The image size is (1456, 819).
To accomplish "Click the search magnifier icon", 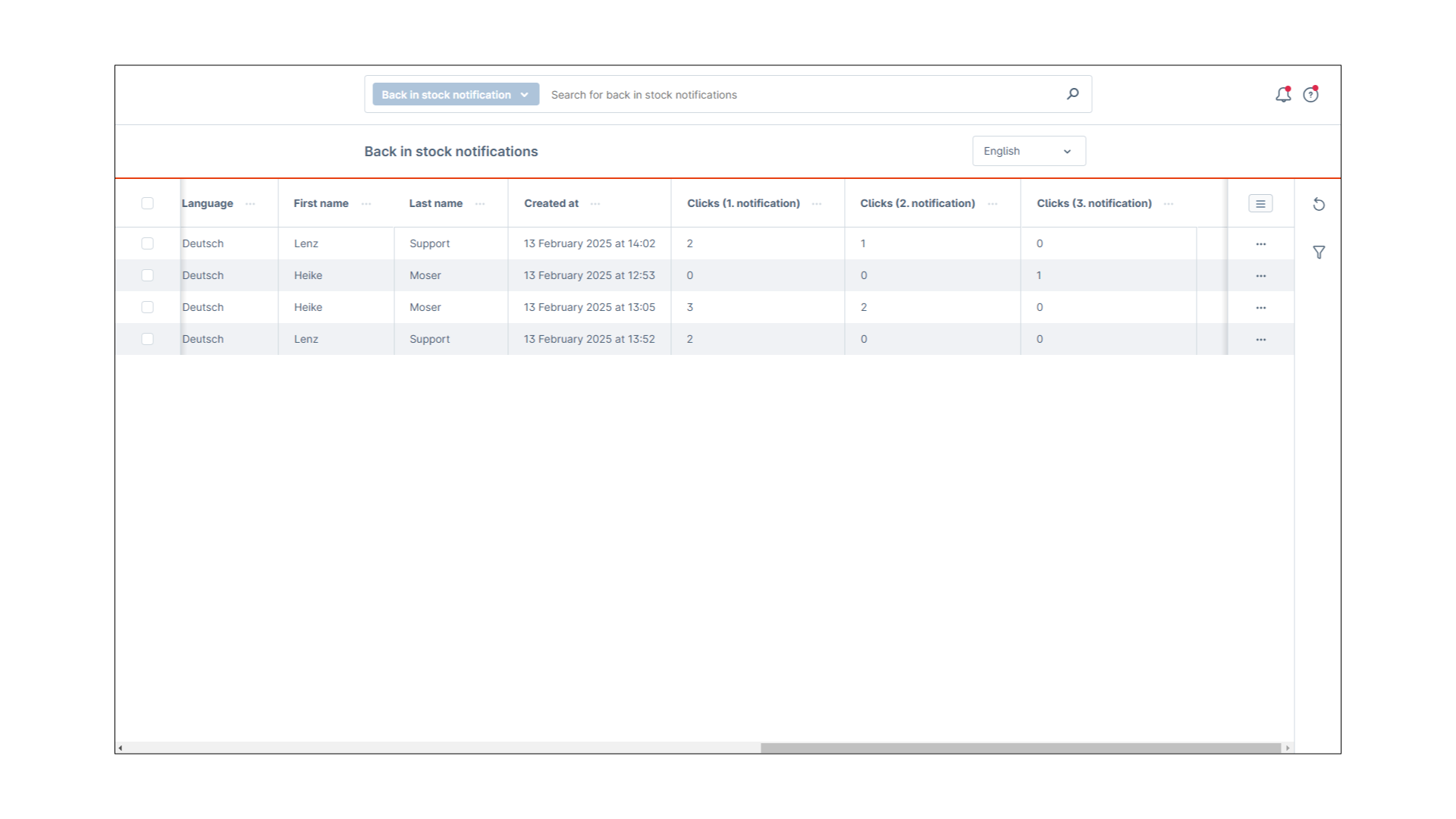I will pyautogui.click(x=1073, y=94).
